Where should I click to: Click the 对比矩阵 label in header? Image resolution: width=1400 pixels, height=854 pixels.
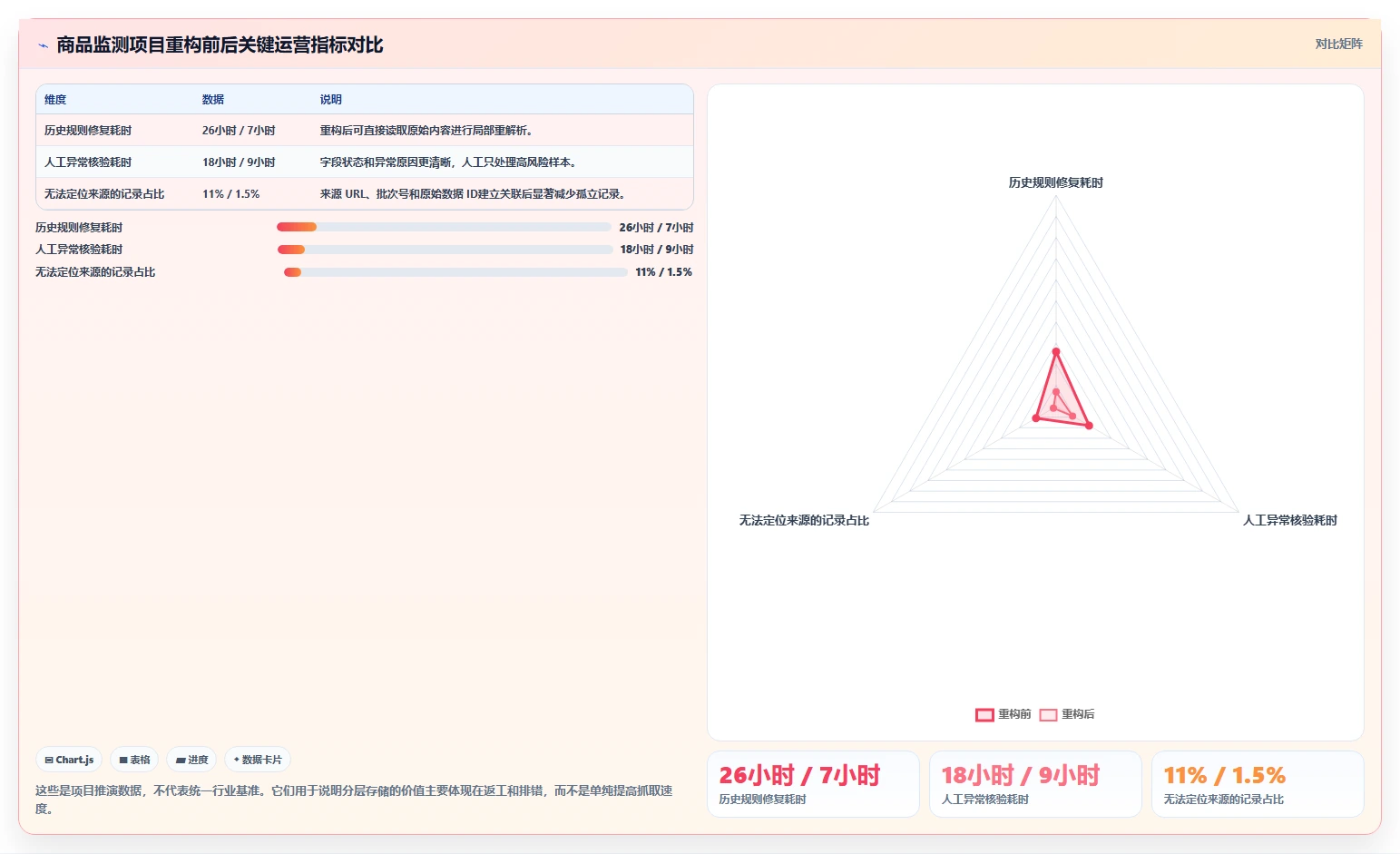click(1338, 44)
